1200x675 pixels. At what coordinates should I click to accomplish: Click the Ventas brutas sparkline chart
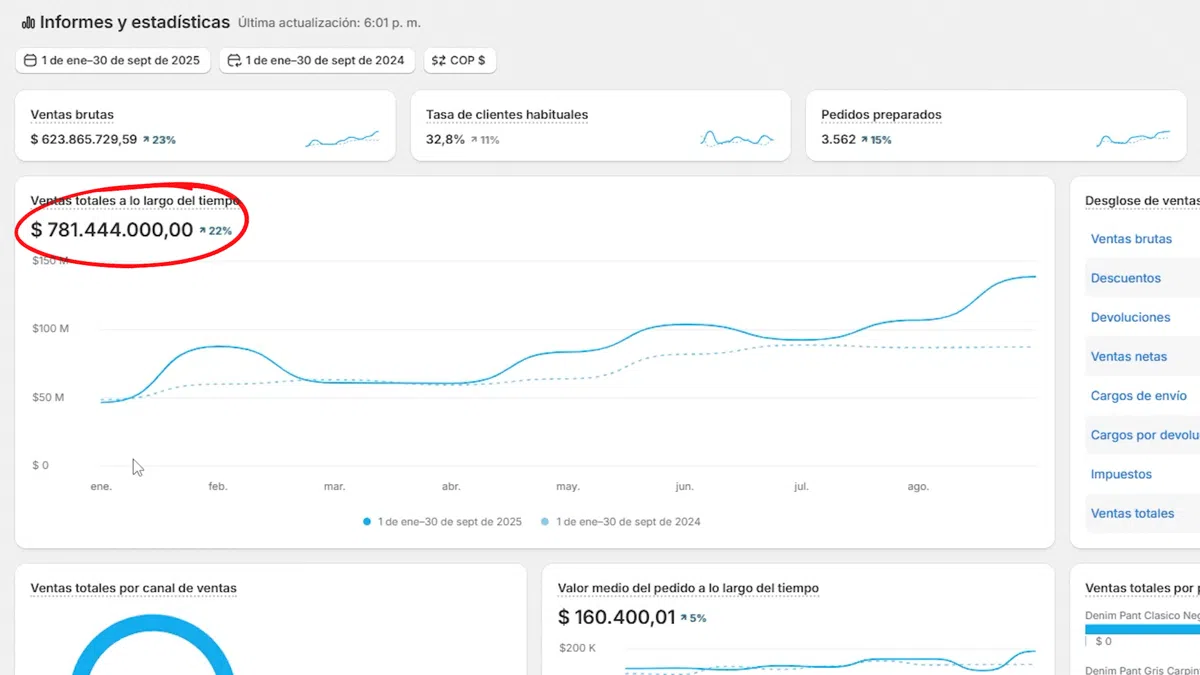pyautogui.click(x=342, y=139)
